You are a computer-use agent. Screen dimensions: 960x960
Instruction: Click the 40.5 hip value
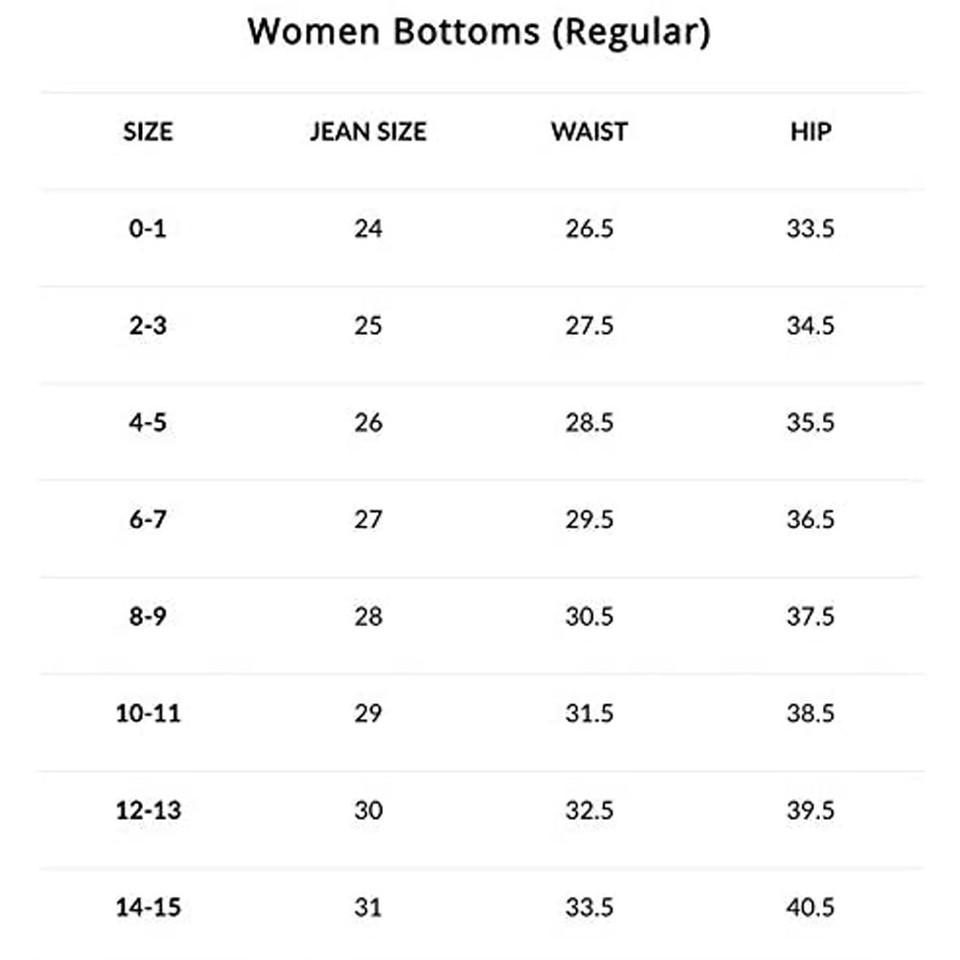tap(811, 907)
